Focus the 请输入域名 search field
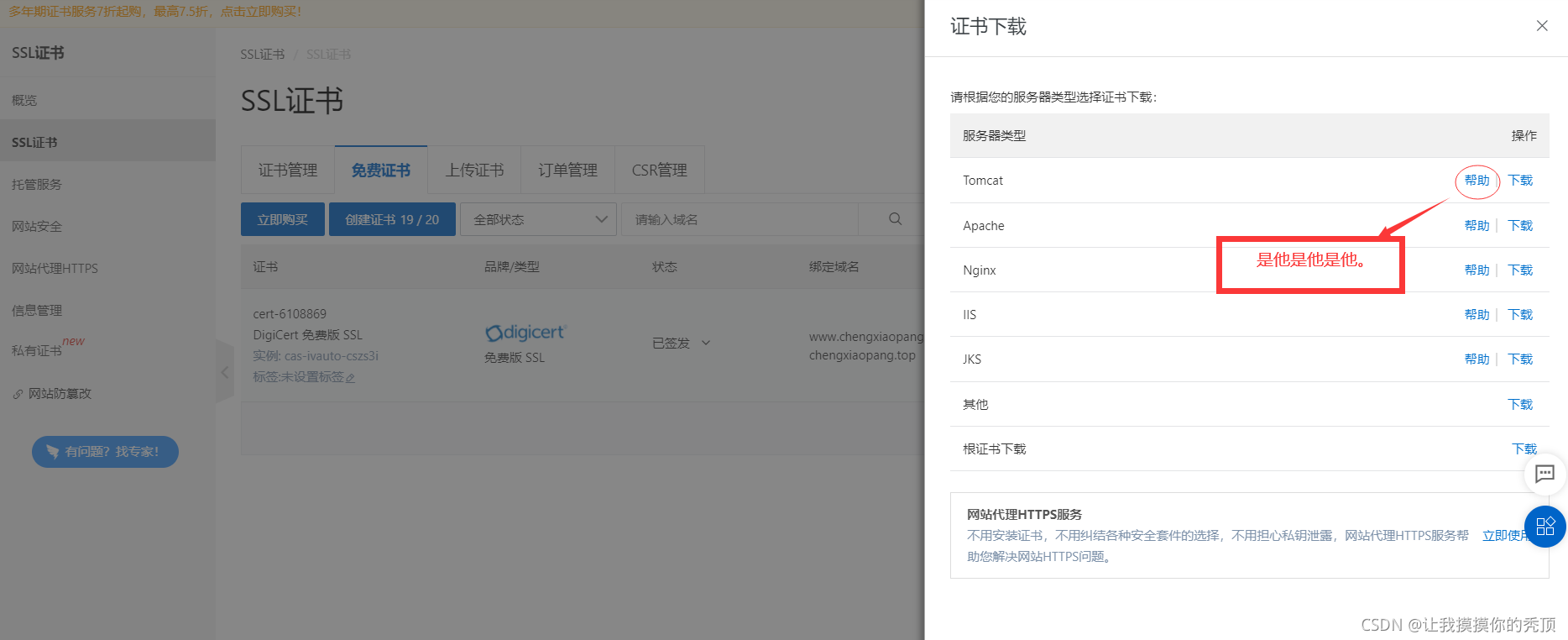The height and width of the screenshot is (640, 1568). tap(740, 219)
